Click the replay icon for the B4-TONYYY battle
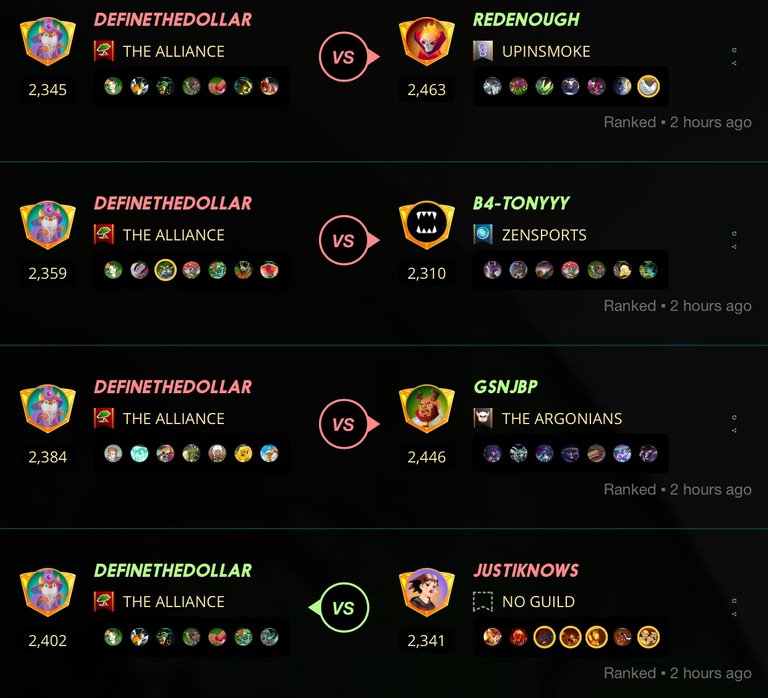This screenshot has width=768, height=698. click(734, 234)
